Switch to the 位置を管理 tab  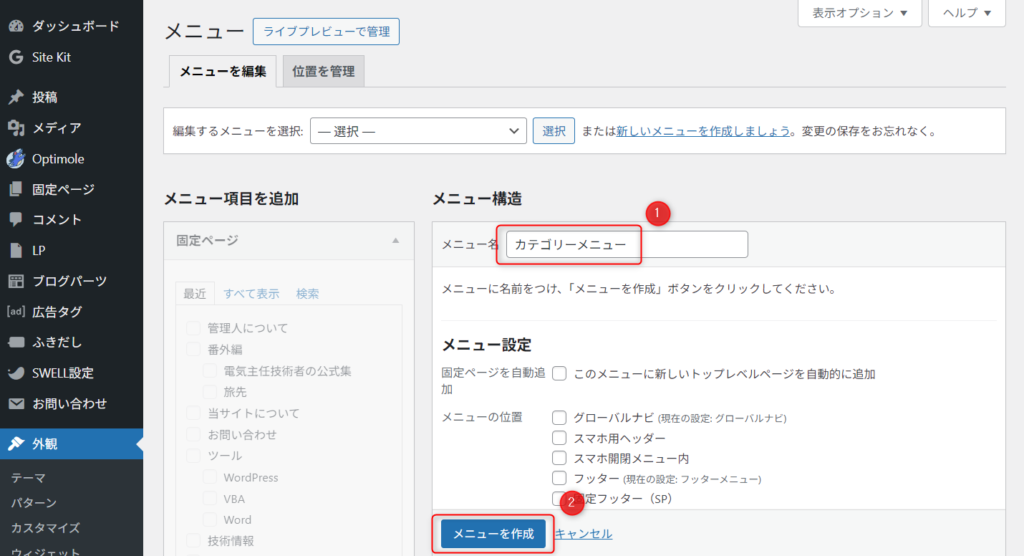[323, 71]
